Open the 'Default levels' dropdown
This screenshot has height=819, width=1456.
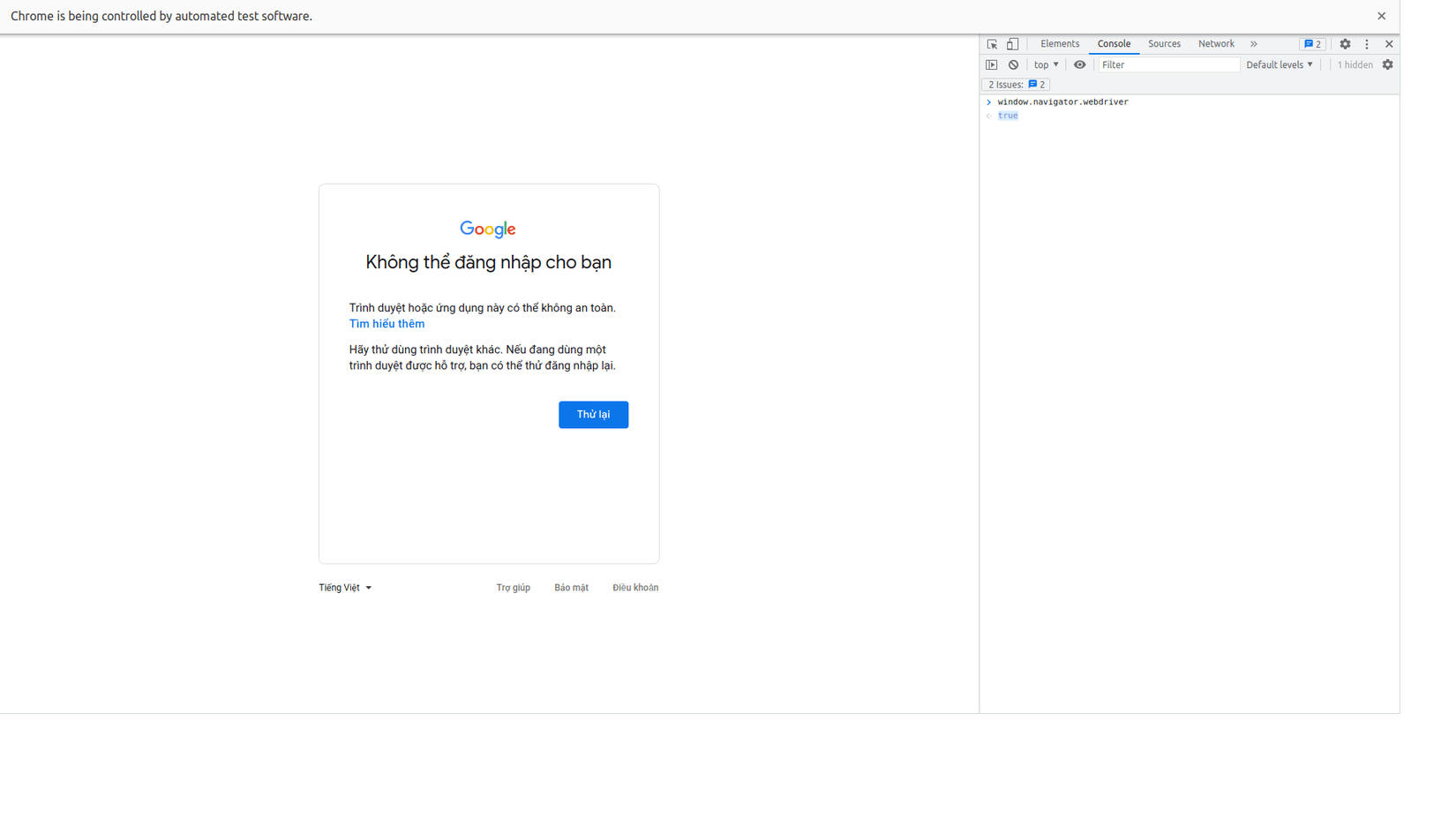point(1279,64)
